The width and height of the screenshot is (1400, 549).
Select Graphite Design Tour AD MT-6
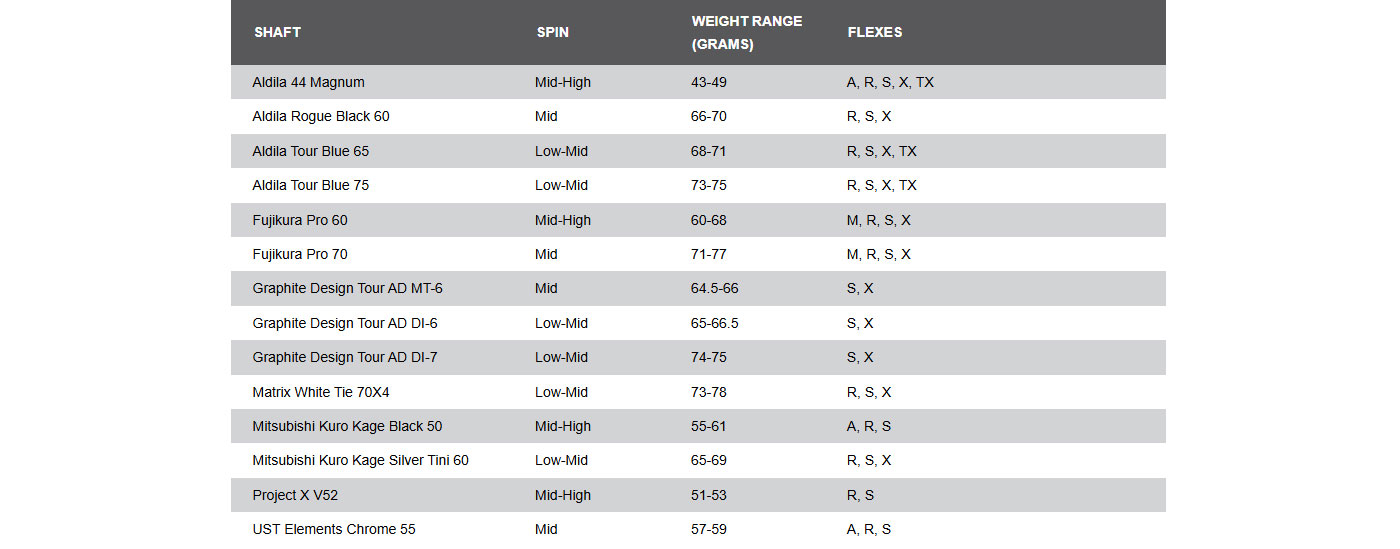tap(347, 288)
